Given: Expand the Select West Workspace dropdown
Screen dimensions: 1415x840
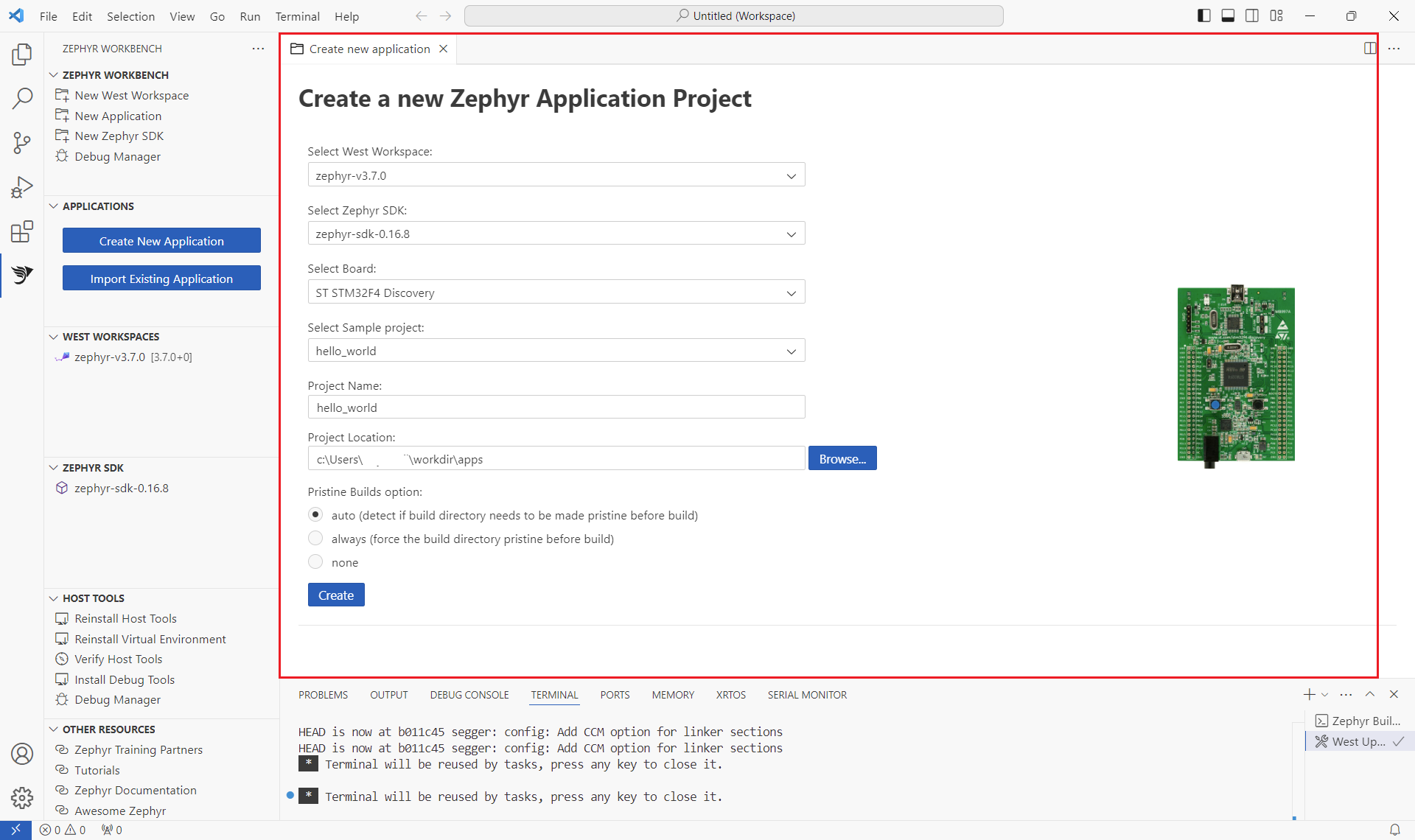Looking at the screenshot, I should click(791, 175).
